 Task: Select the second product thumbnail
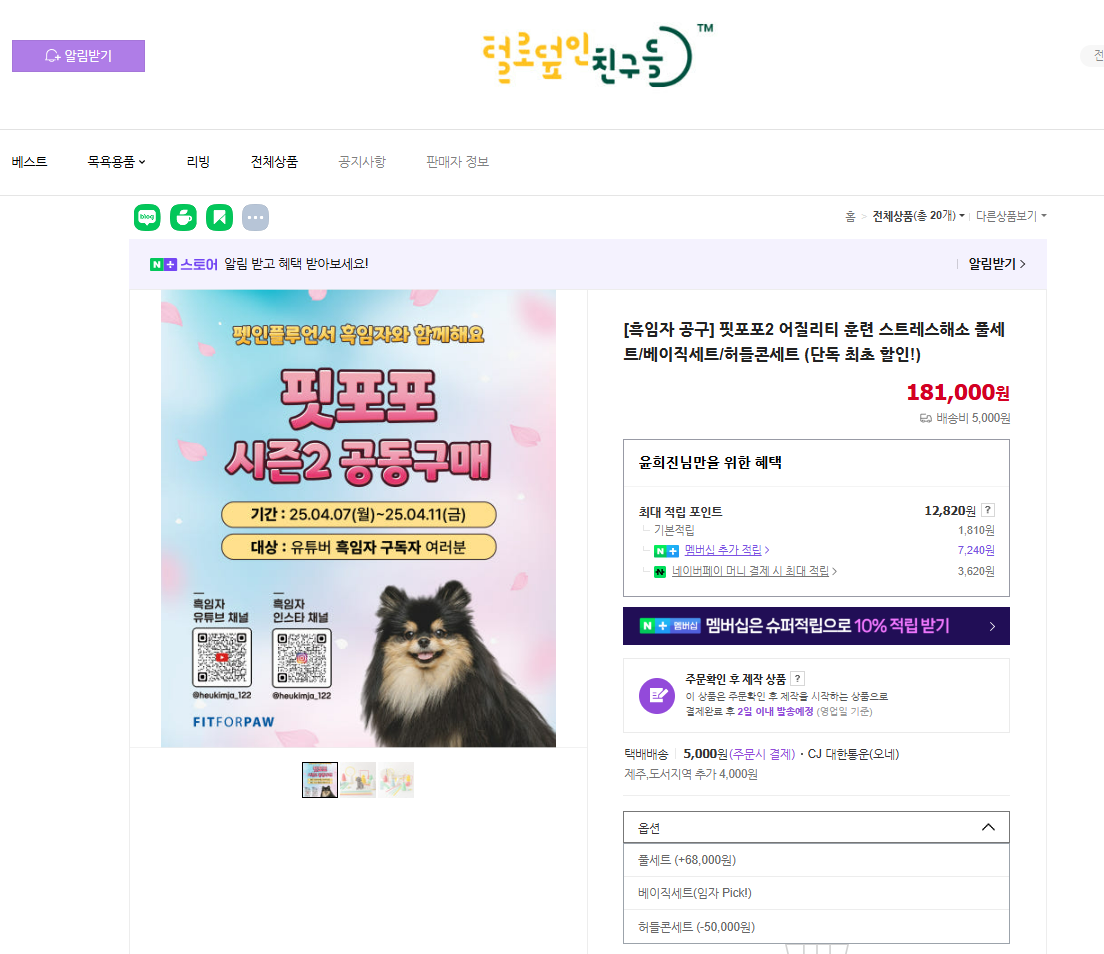coord(358,780)
